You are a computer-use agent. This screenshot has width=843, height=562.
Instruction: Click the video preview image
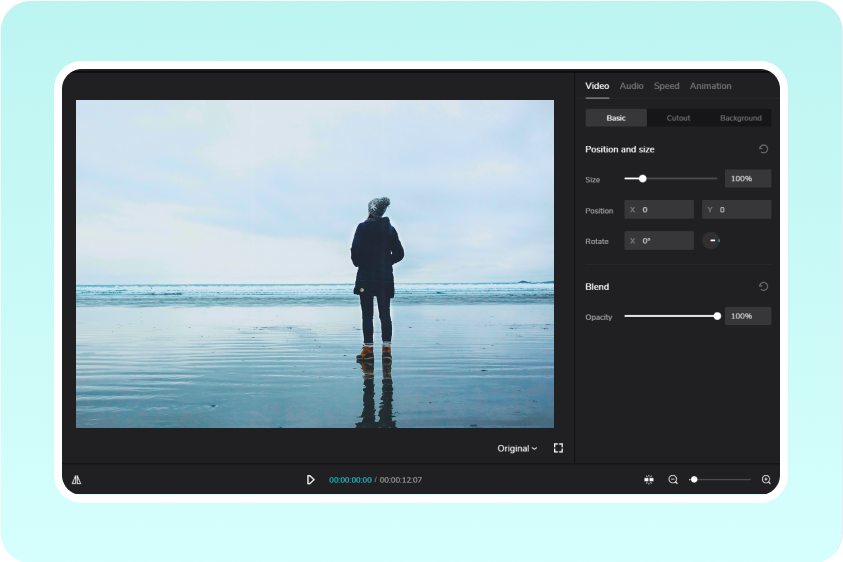point(315,264)
